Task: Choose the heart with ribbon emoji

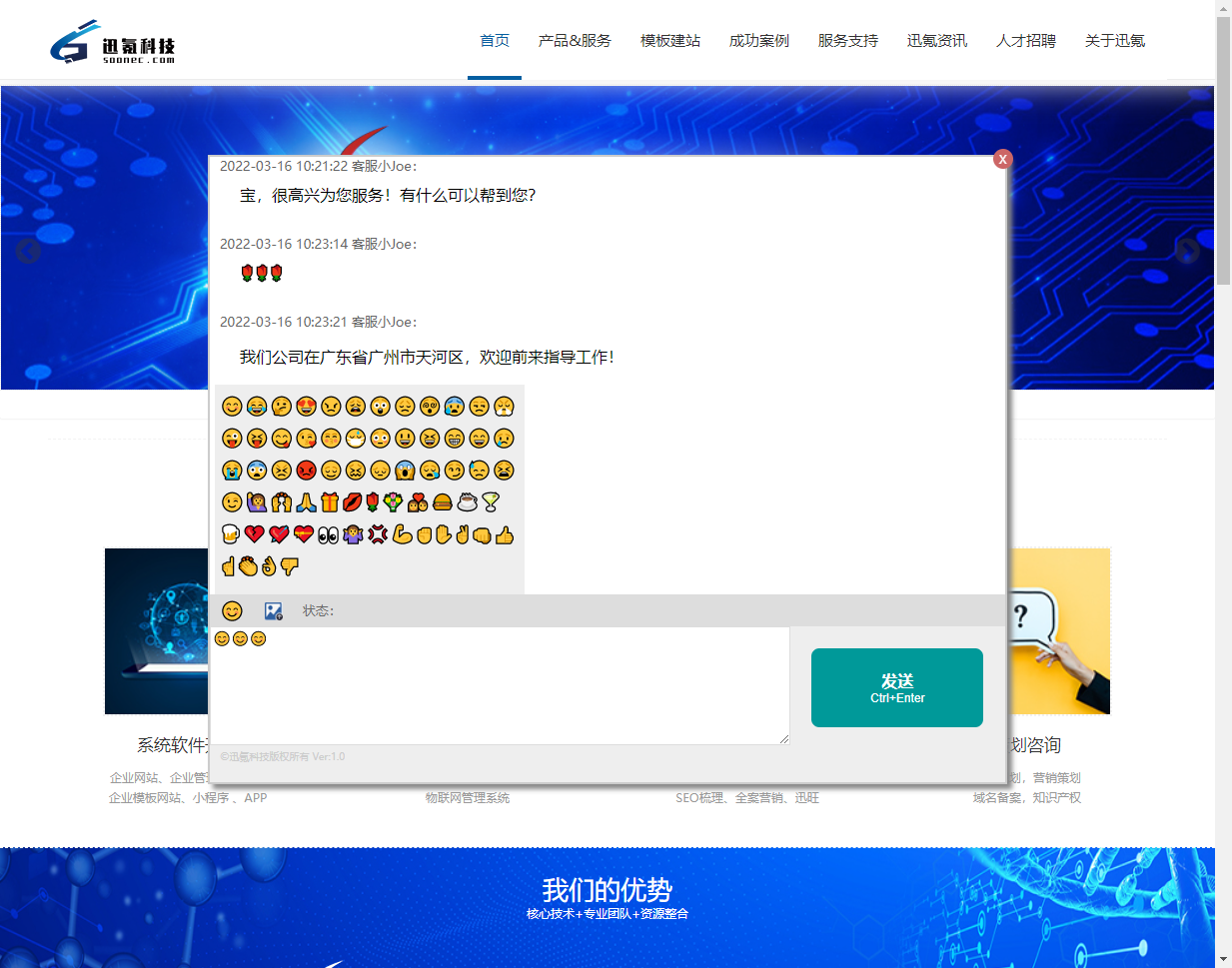Action: point(304,534)
